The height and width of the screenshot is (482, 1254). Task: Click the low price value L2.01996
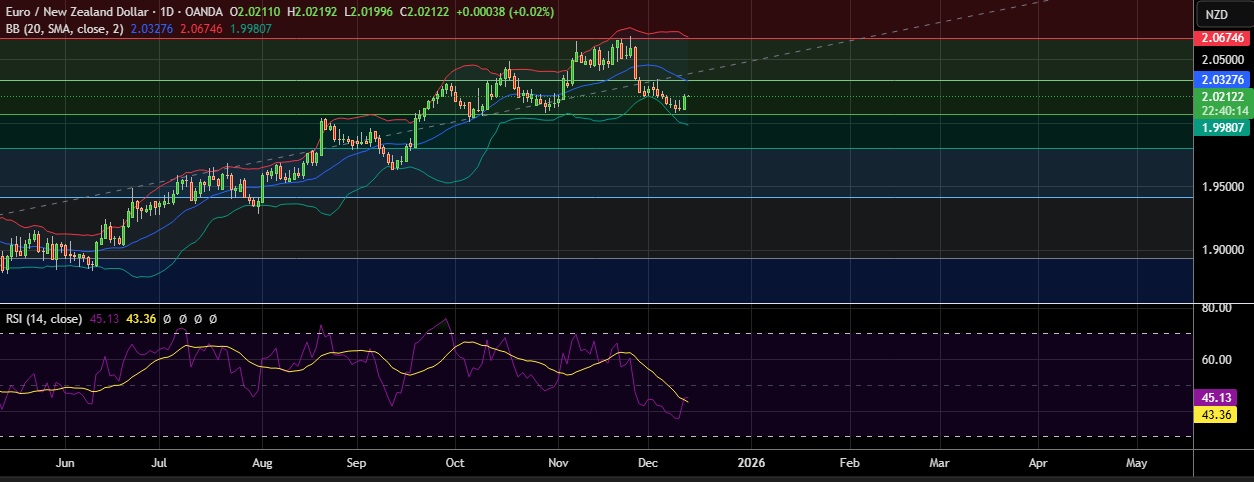click(x=371, y=12)
